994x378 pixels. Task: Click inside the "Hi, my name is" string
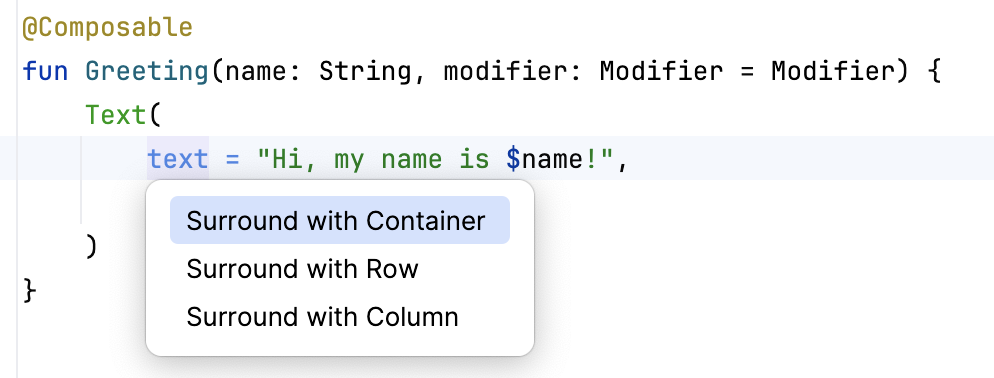[x=372, y=159]
